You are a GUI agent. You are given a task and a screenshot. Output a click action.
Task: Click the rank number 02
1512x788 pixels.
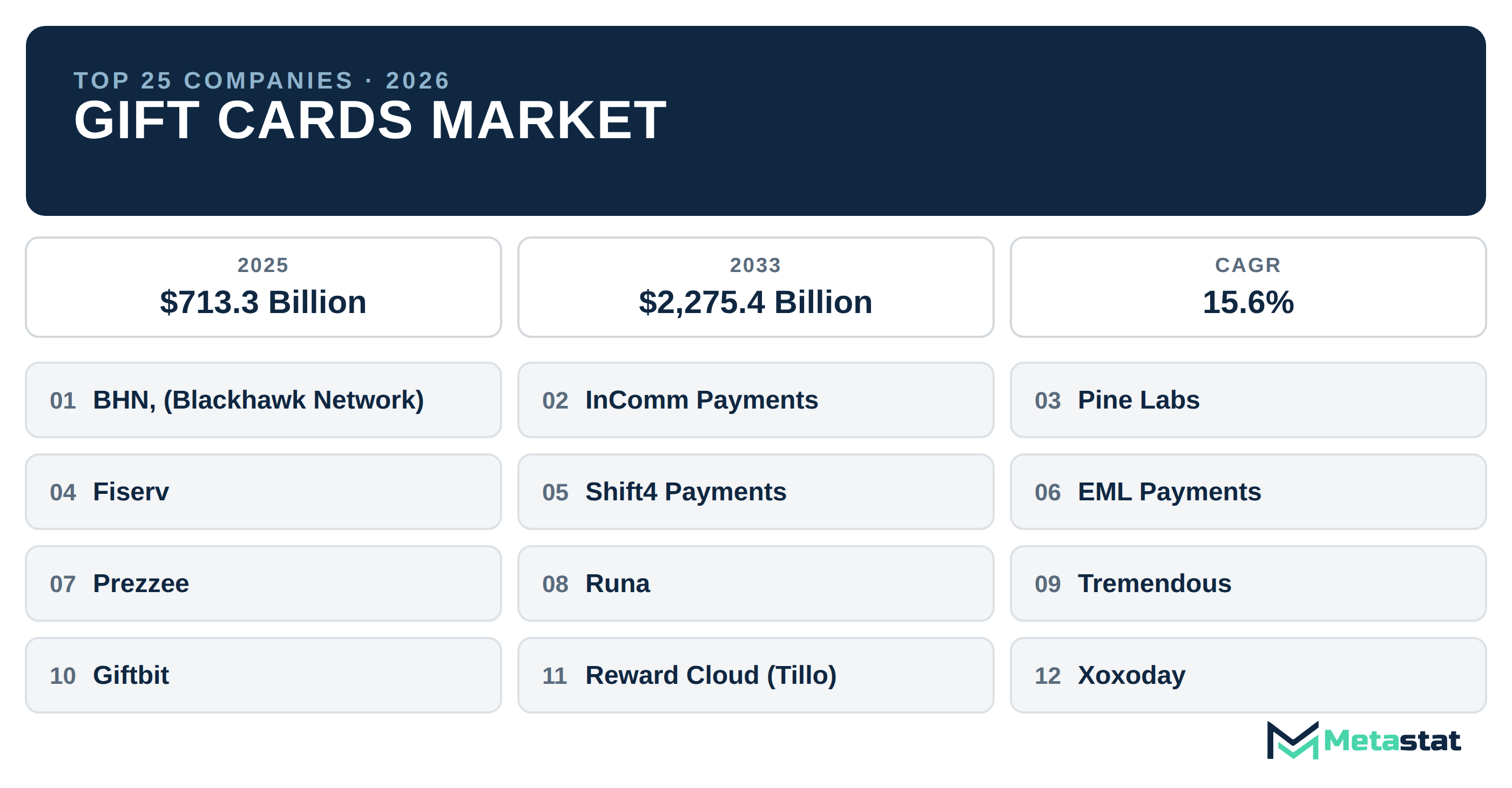(555, 401)
